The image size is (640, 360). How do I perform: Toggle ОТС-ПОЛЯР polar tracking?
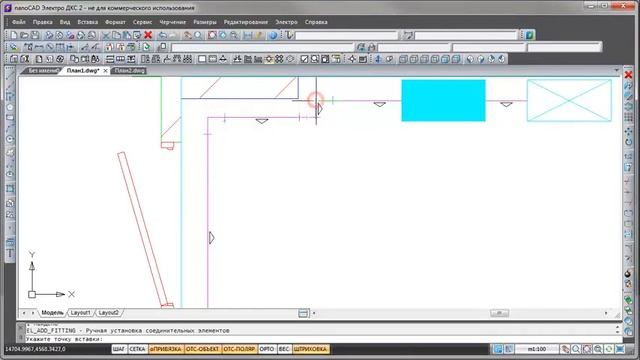click(x=240, y=349)
